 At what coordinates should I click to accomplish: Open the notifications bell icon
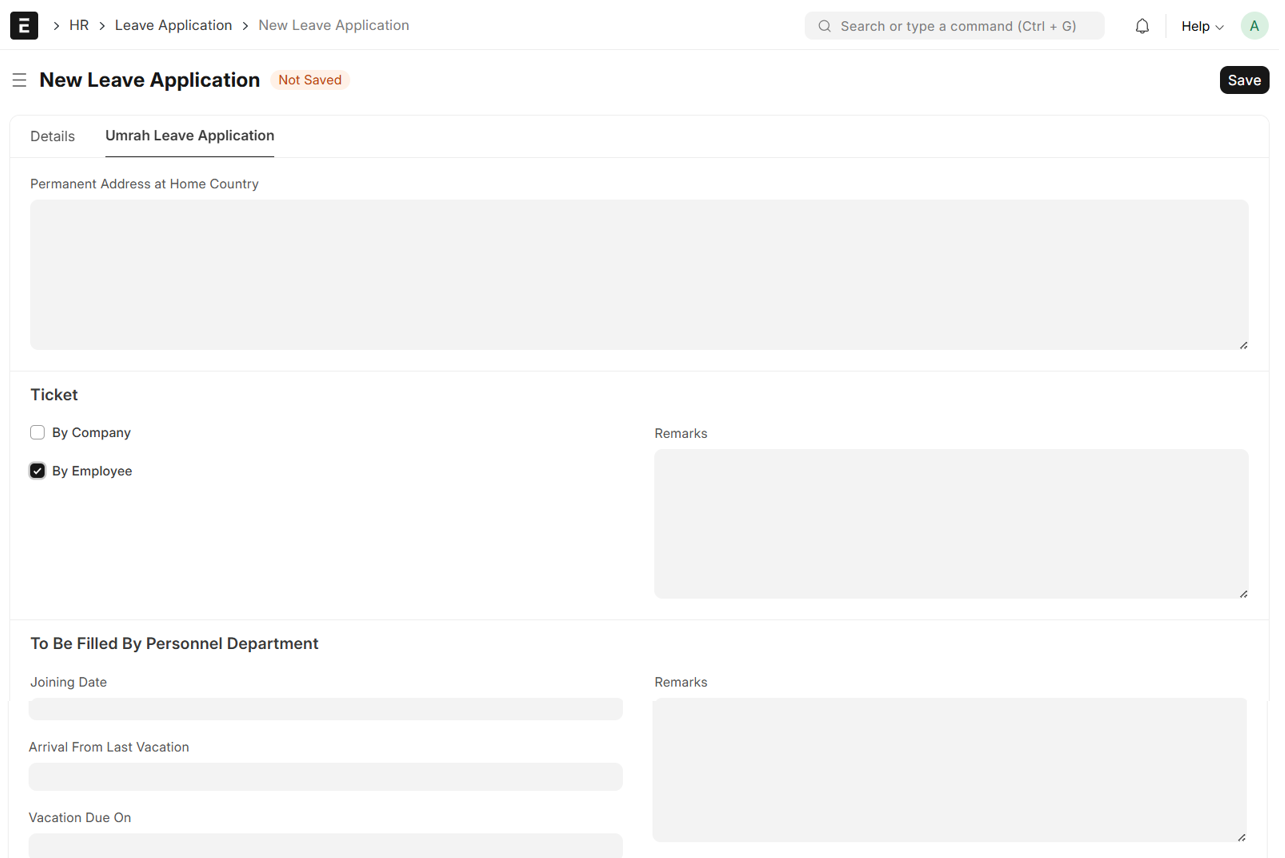[1142, 26]
